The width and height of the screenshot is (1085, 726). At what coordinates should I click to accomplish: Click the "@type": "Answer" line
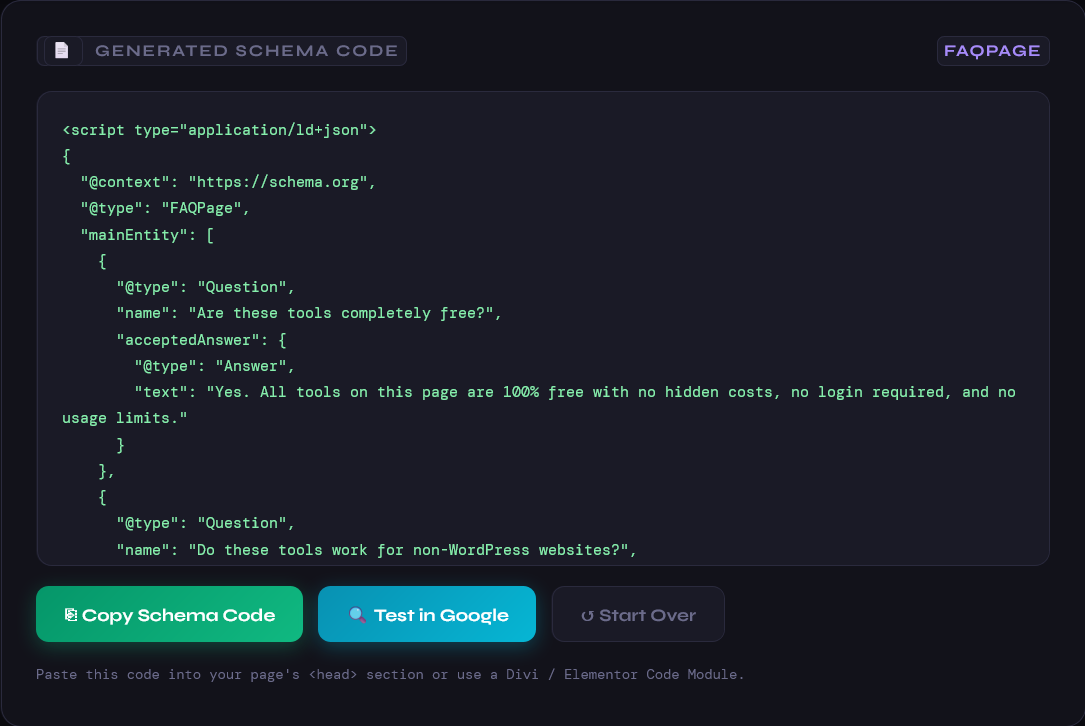[x=215, y=366]
